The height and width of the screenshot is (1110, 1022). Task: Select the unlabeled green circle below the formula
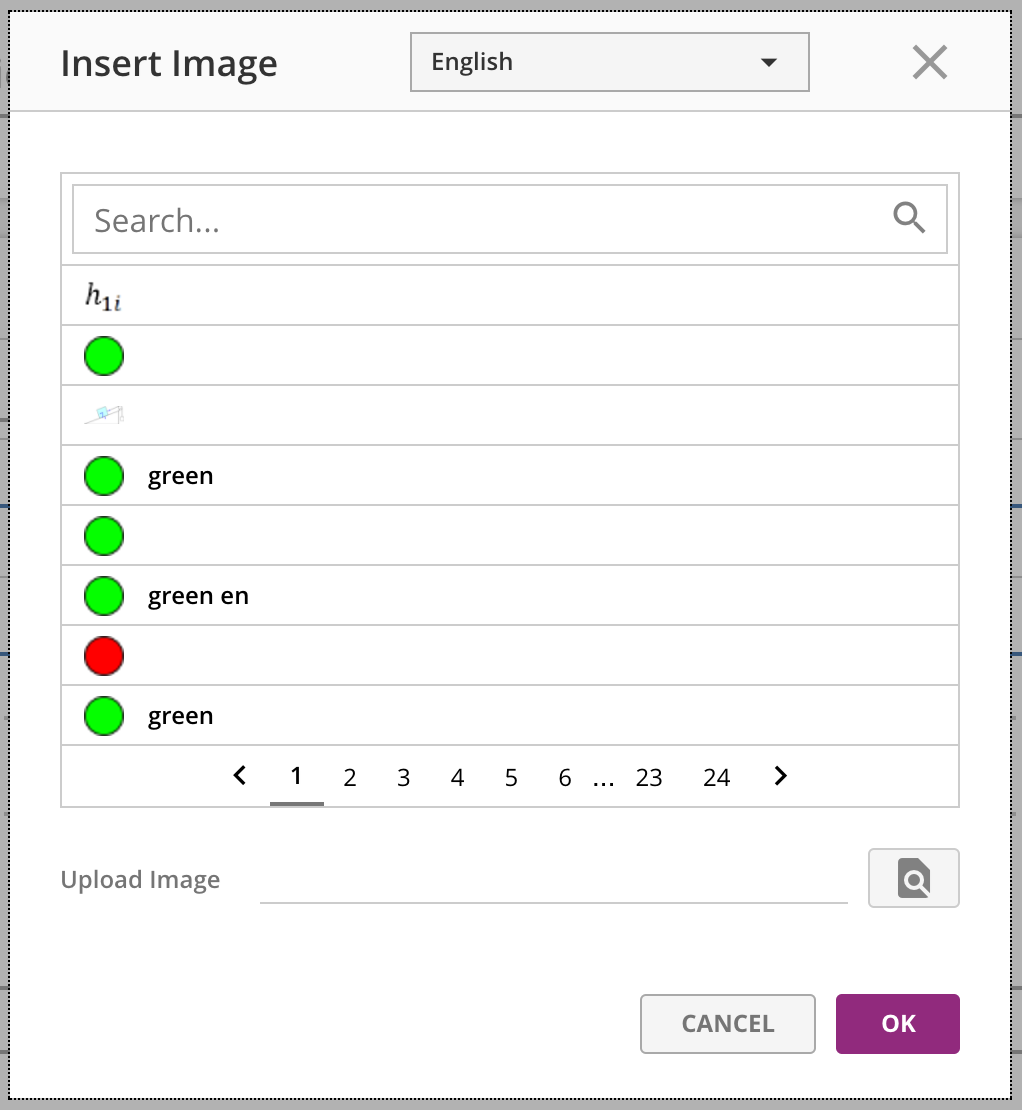pos(104,356)
